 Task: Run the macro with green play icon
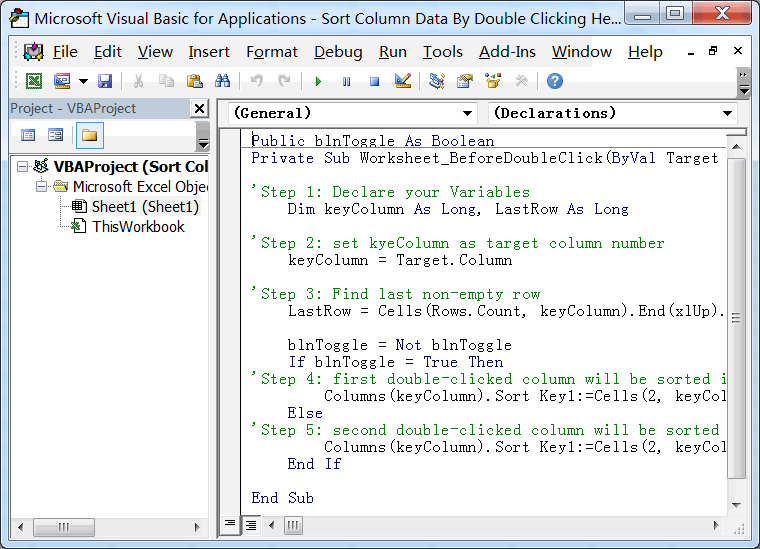pos(318,81)
